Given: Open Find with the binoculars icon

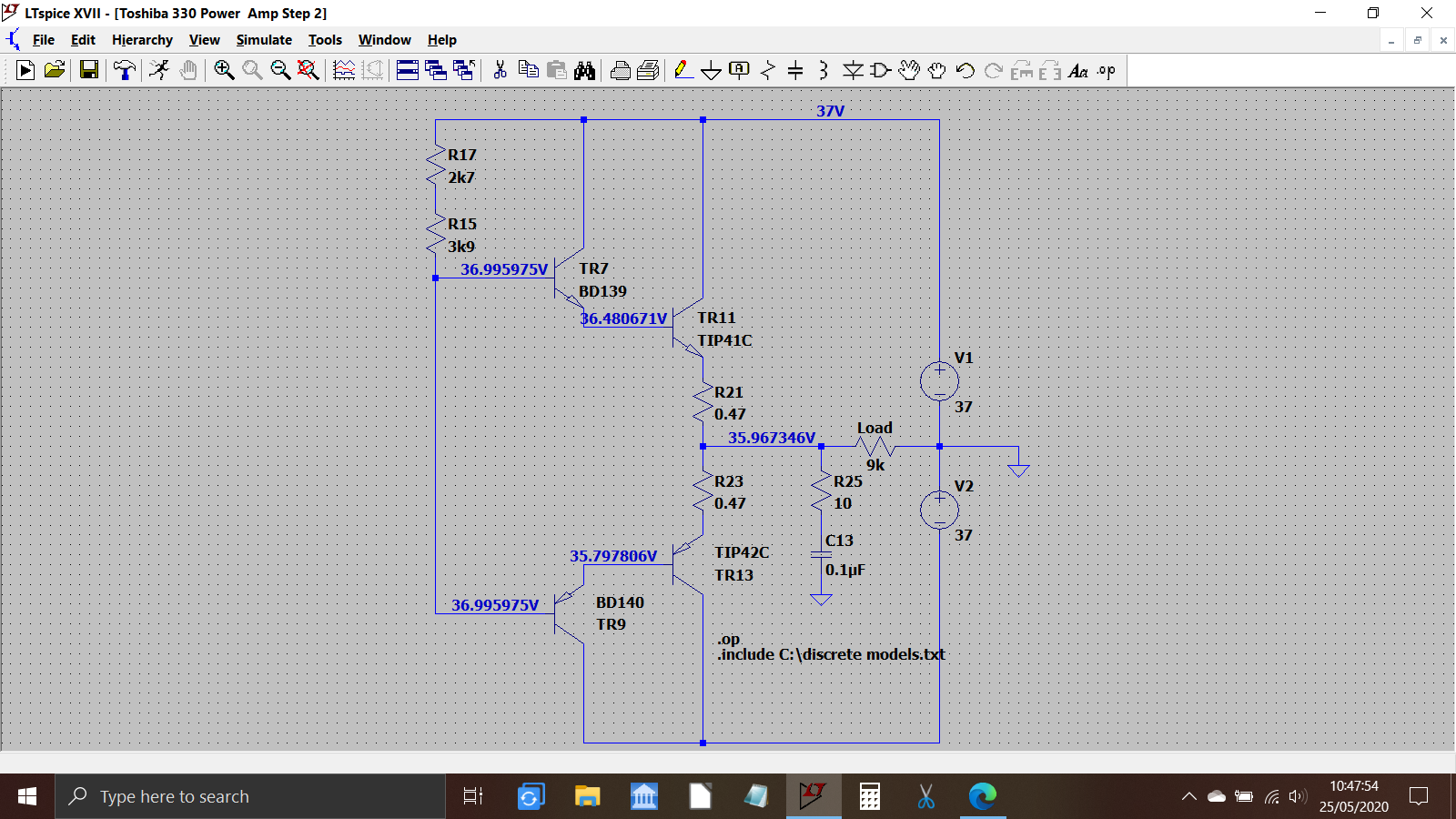Looking at the screenshot, I should click(x=584, y=70).
